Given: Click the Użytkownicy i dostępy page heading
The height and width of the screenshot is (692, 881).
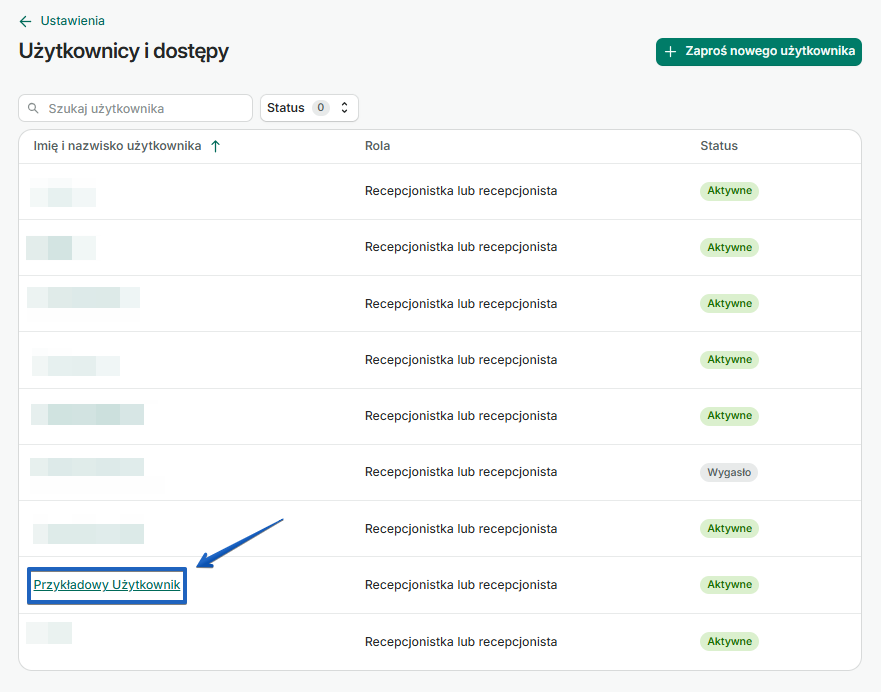Looking at the screenshot, I should pos(124,51).
